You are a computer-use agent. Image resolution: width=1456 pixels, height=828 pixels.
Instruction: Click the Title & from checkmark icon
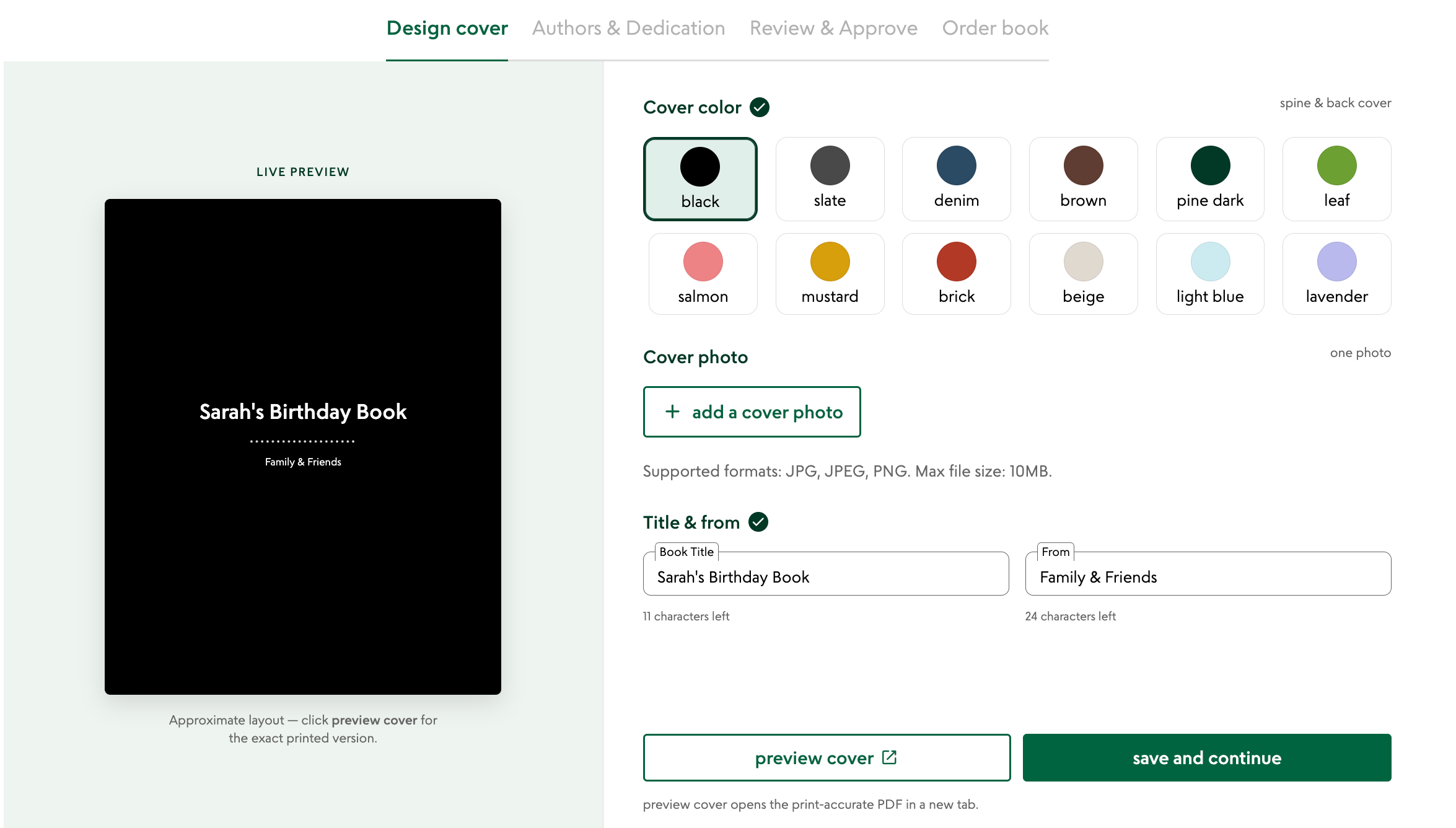tap(758, 522)
